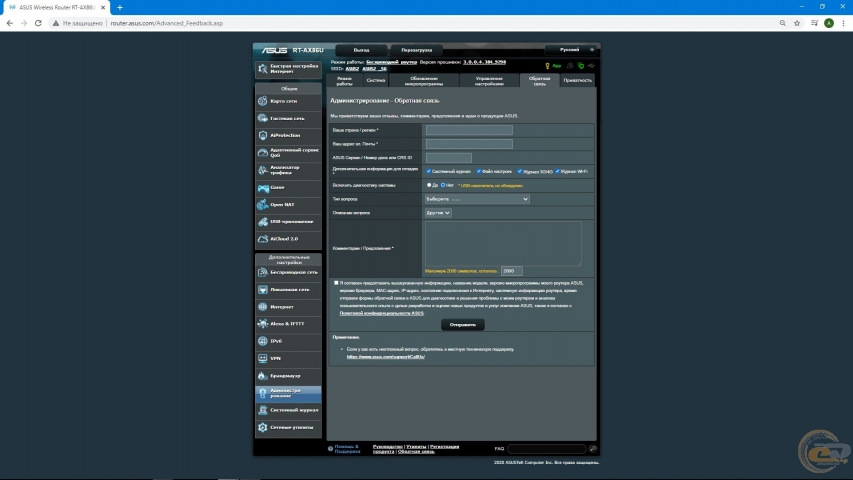The width and height of the screenshot is (853, 480).
Task: Select Нет for system diagnostics
Action: point(443,185)
